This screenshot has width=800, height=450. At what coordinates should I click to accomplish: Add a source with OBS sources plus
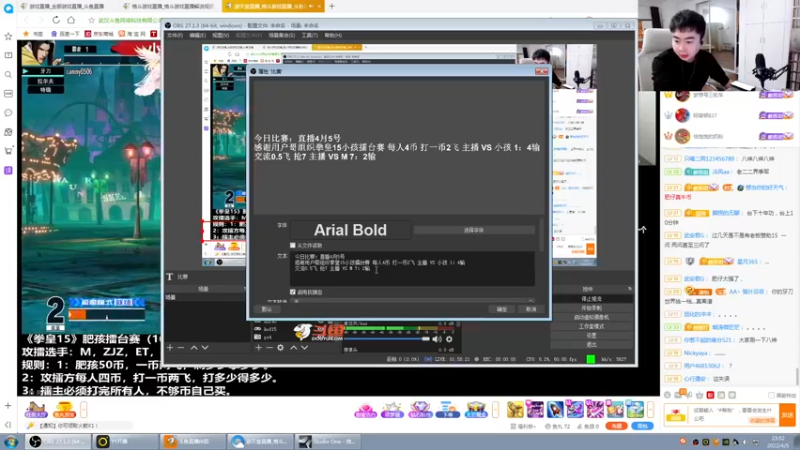coord(259,347)
